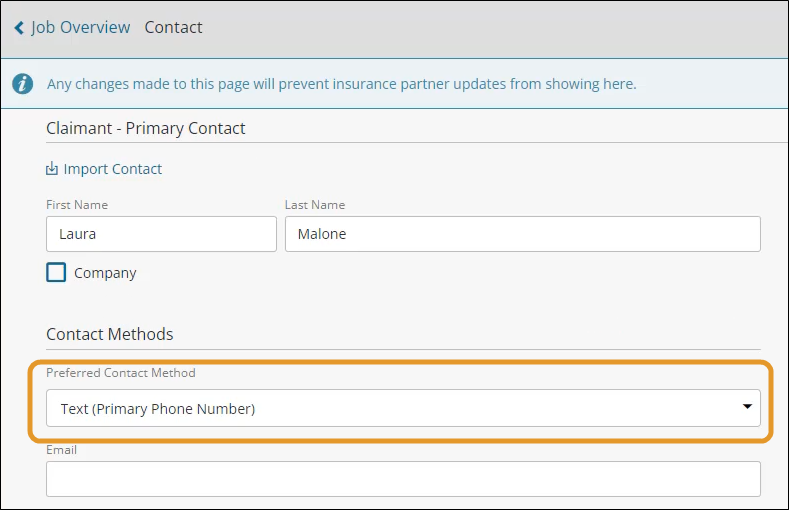Enable the Company checkbox
Image resolution: width=789 pixels, height=510 pixels.
(x=56, y=272)
